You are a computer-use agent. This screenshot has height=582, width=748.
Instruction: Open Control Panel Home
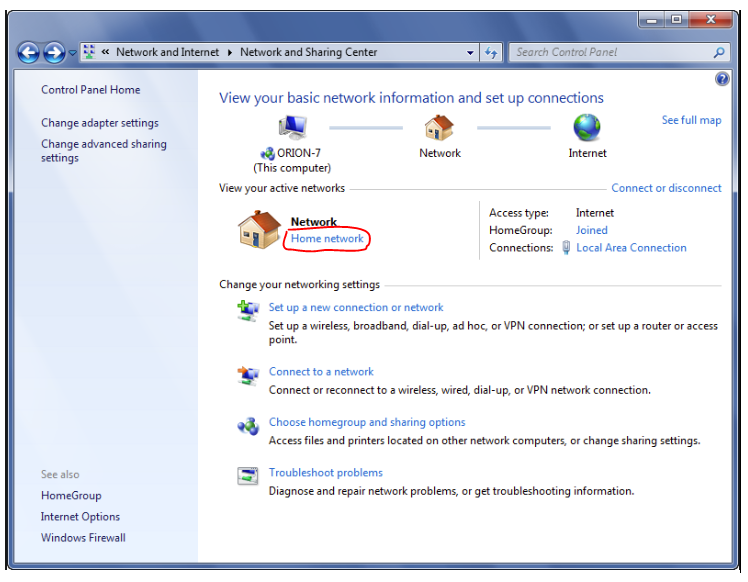[x=91, y=90]
